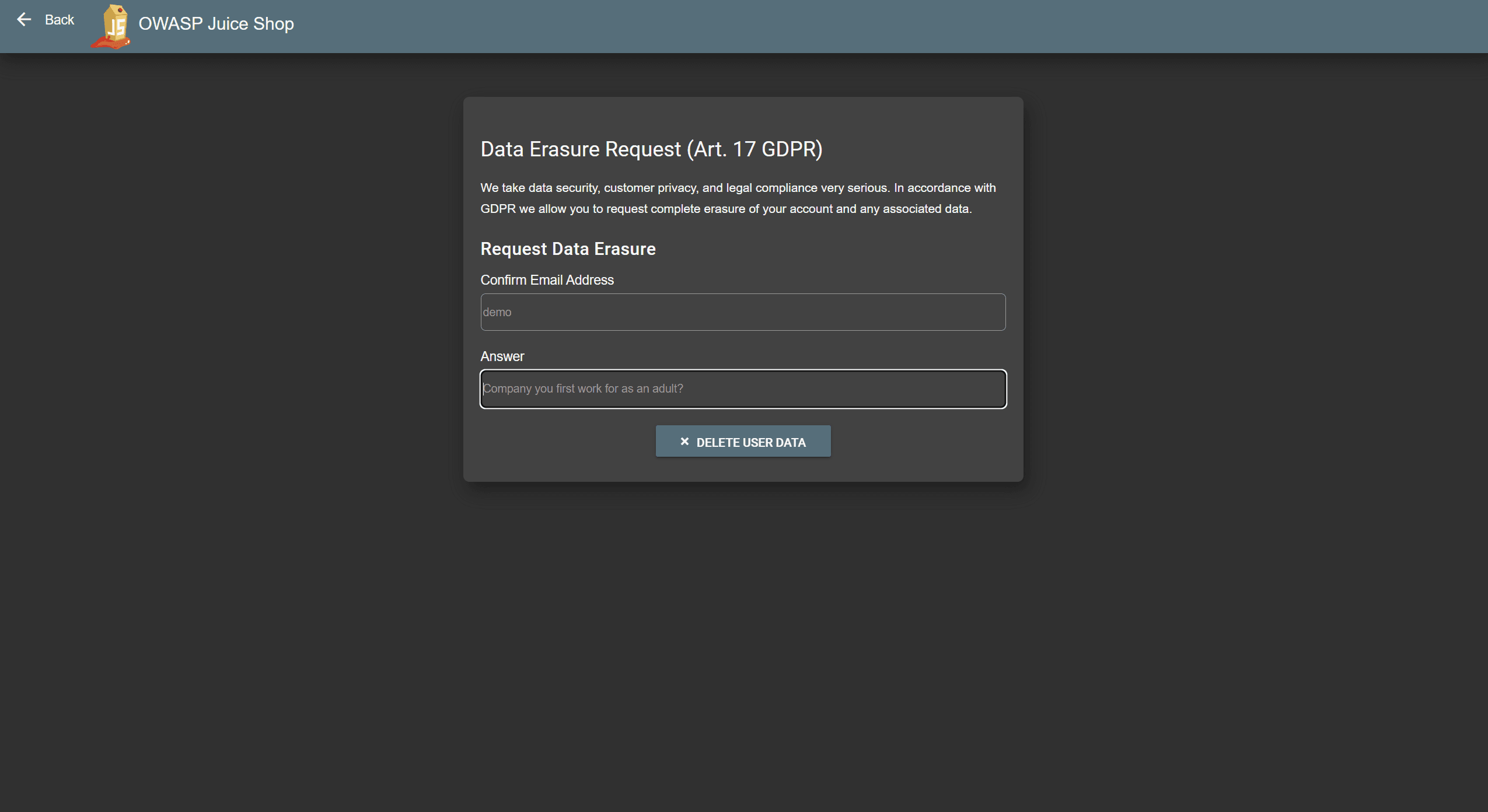Screen dimensions: 1488x812
Task: Click the GDPR compliance description paragraph
Action: click(x=738, y=198)
